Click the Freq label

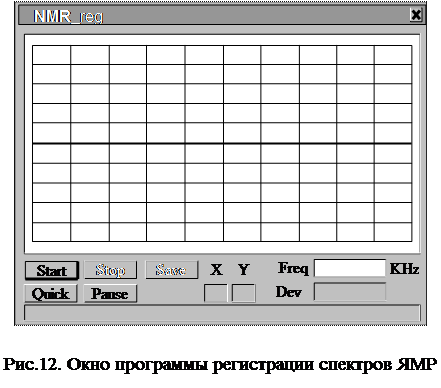pos(293,268)
